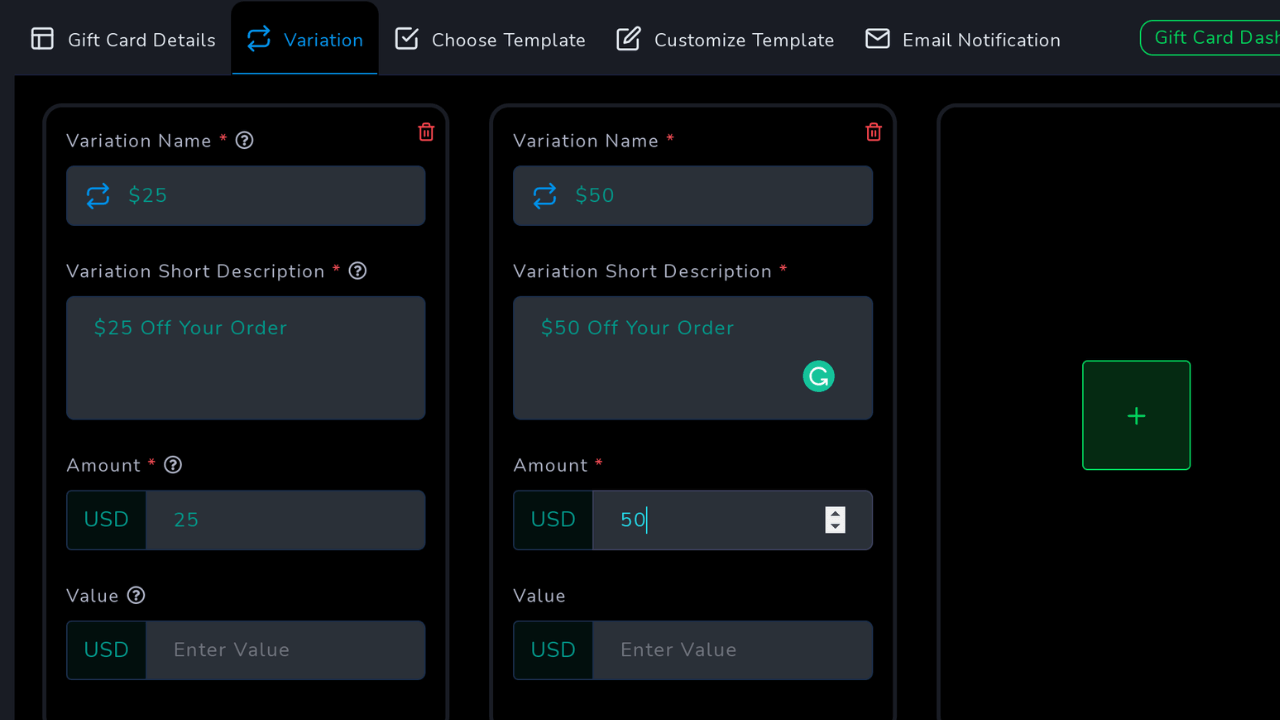
Task: Decrease the $50 amount with down stepper arrow
Action: [835, 526]
